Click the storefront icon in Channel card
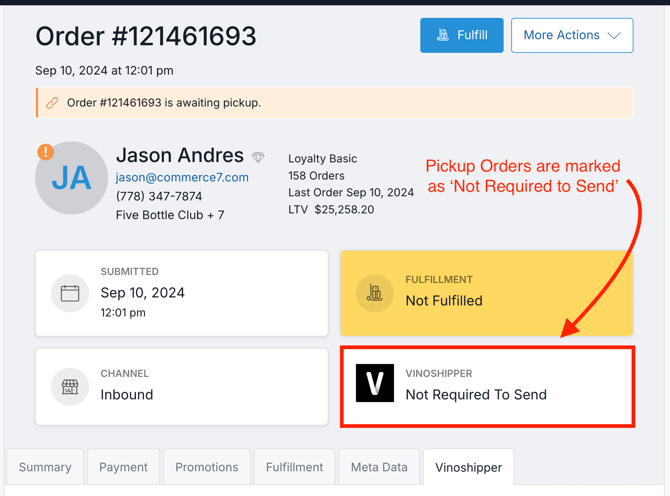 click(70, 387)
